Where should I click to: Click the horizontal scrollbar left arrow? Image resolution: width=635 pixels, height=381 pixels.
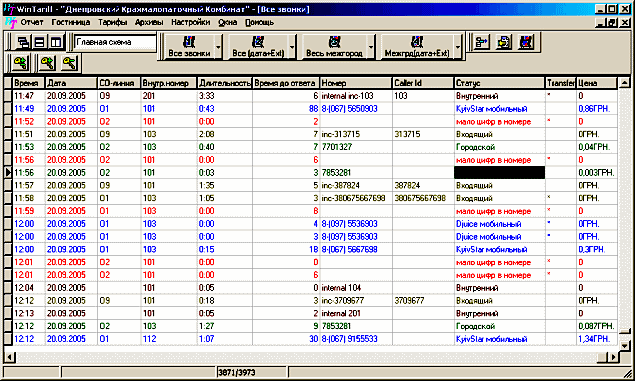(9, 357)
